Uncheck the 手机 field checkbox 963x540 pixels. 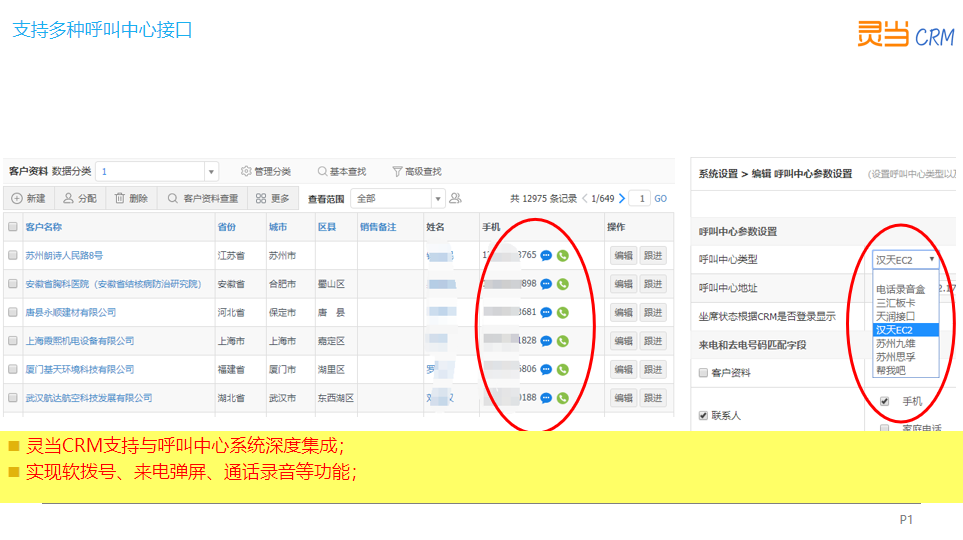[x=884, y=401]
